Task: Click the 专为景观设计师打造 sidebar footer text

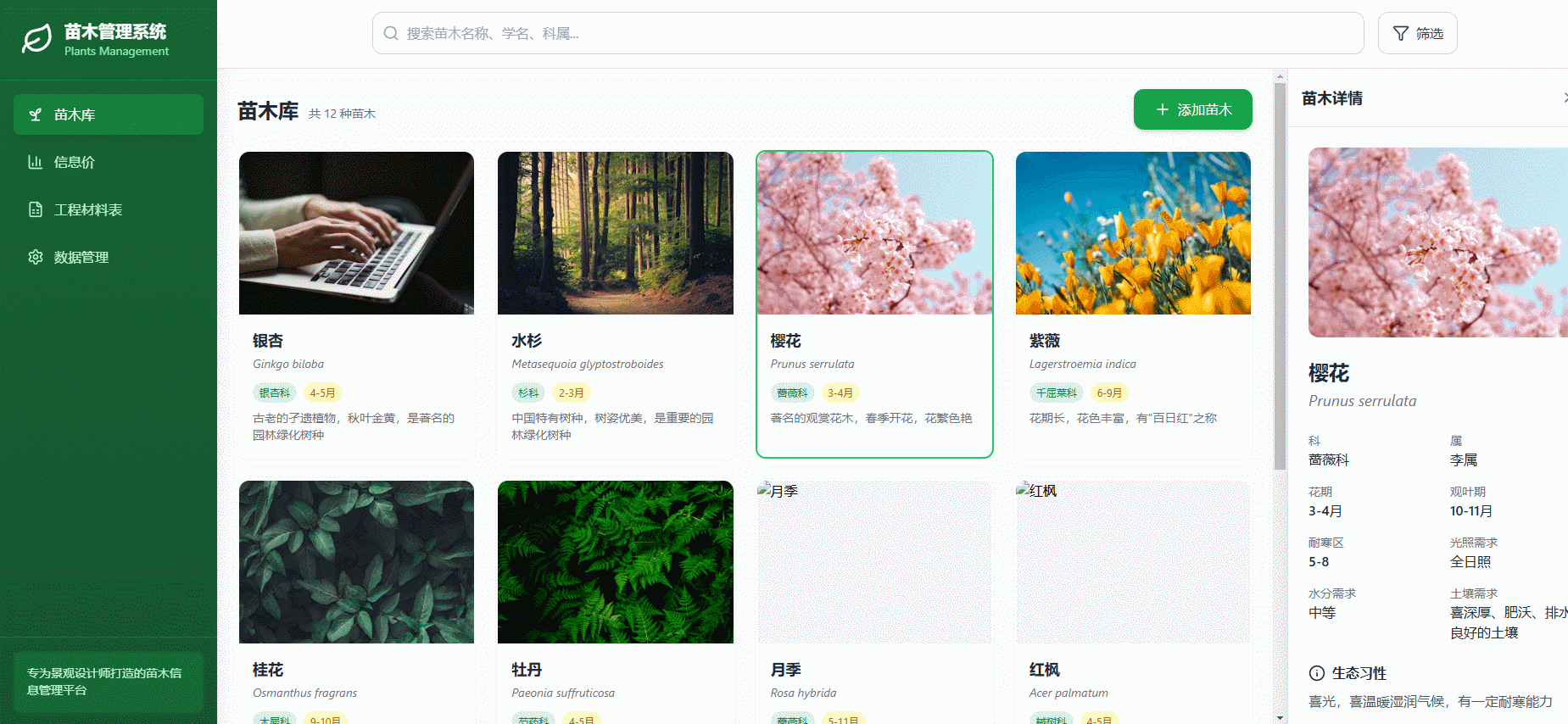Action: [104, 682]
